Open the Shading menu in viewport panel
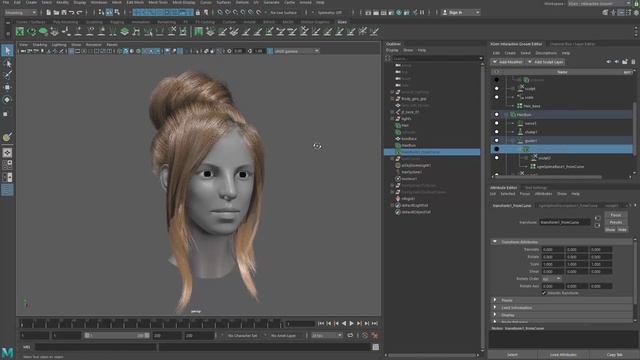640x360 pixels. pos(40,45)
